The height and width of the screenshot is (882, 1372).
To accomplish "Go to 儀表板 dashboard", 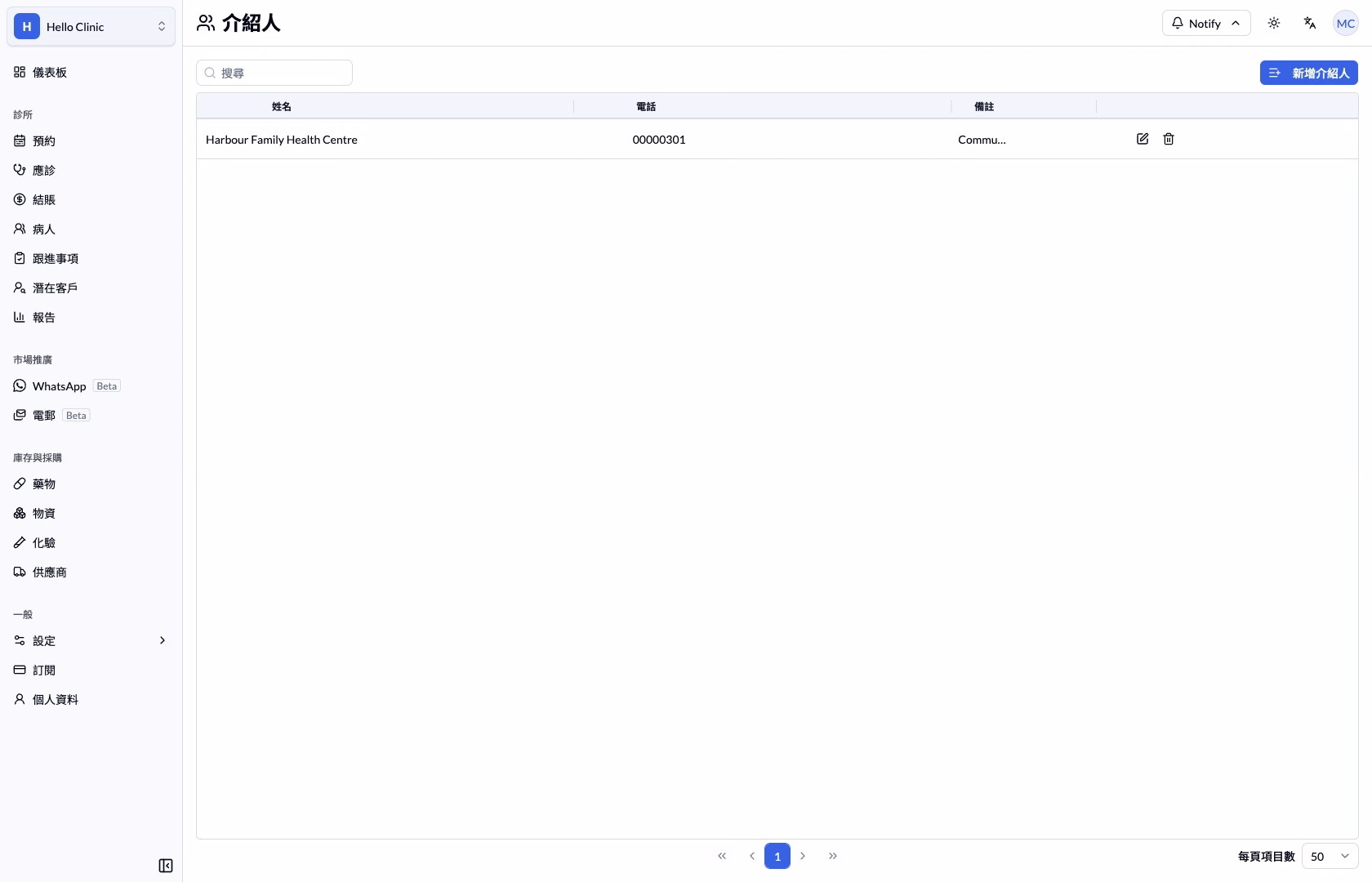I will (x=91, y=72).
